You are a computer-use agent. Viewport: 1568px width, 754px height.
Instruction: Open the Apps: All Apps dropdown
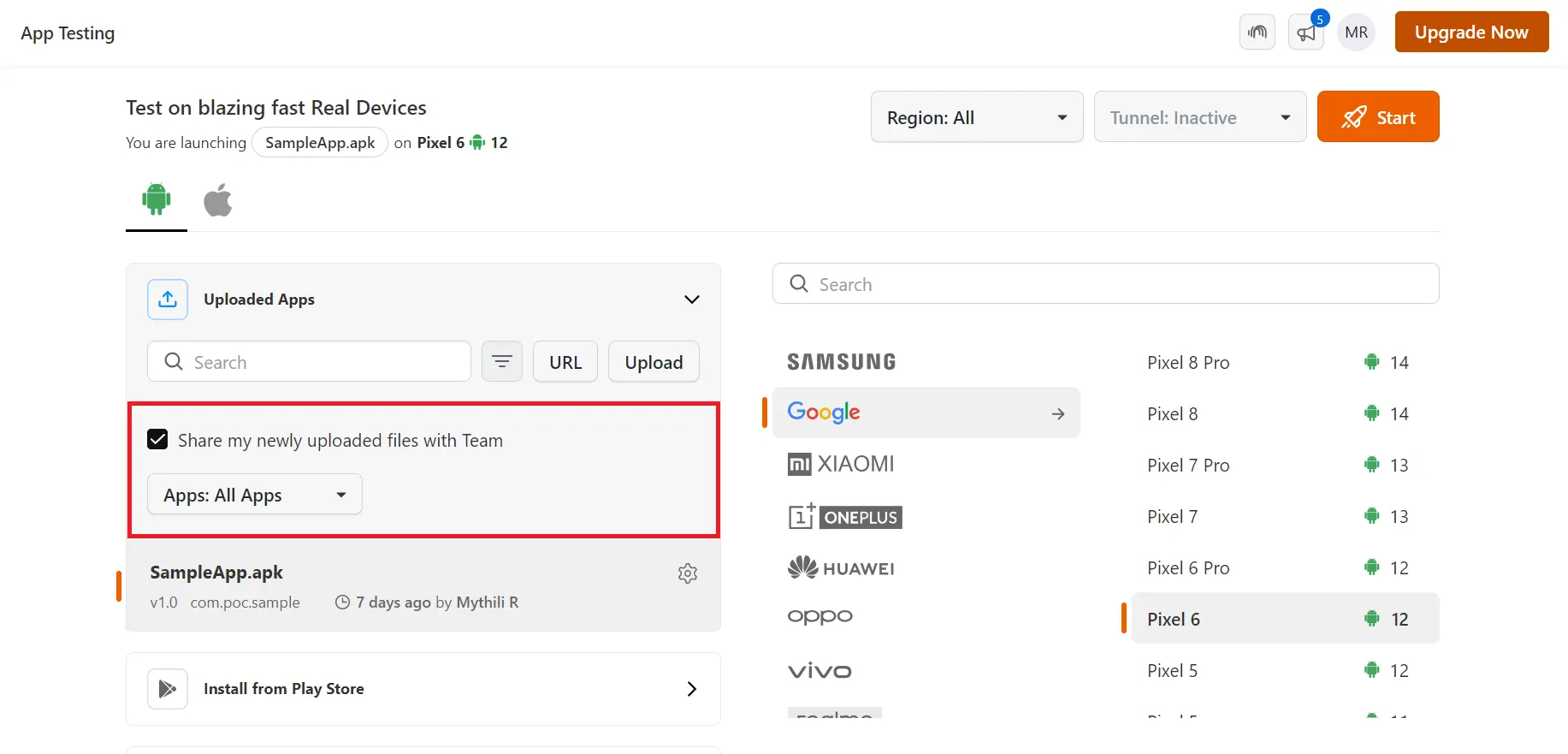[x=255, y=495]
